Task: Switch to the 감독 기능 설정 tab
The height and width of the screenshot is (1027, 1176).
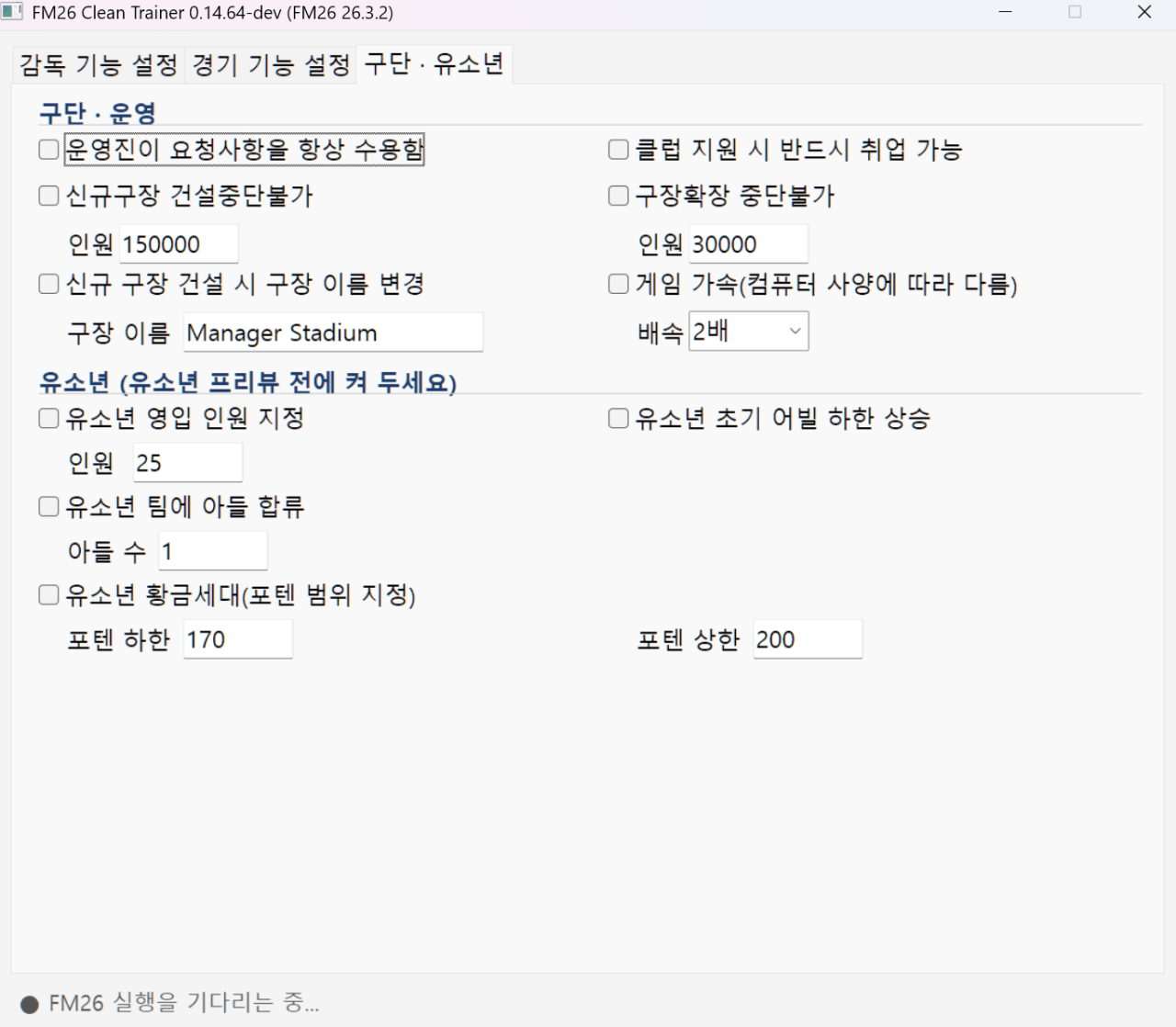Action: [98, 64]
